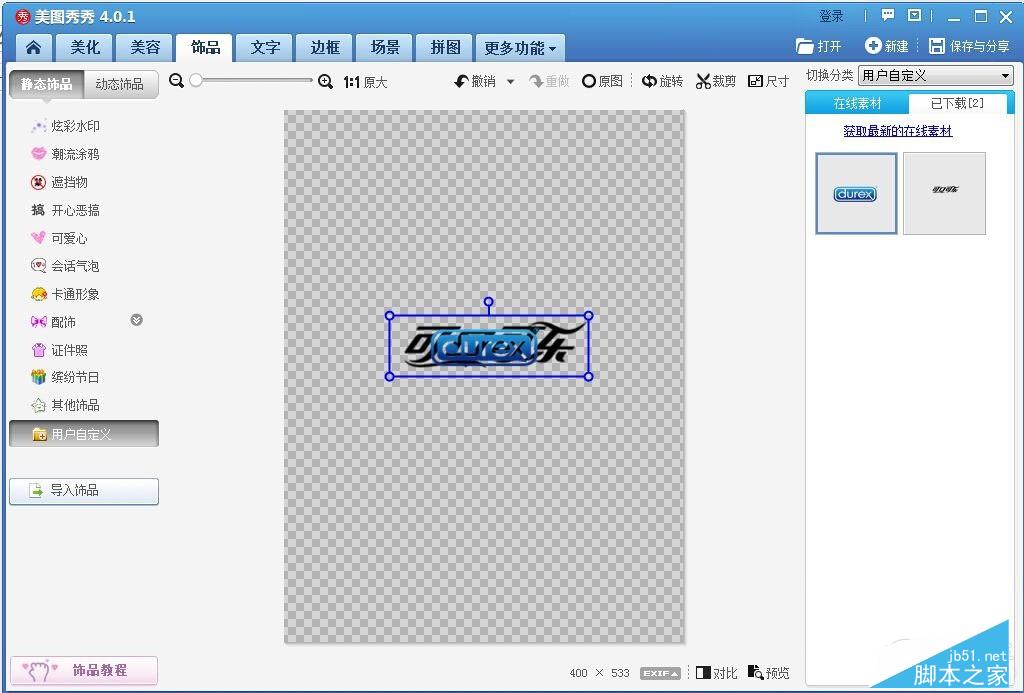Click the durex sticker on the canvas
Screen dimensions: 1024x693
point(486,349)
